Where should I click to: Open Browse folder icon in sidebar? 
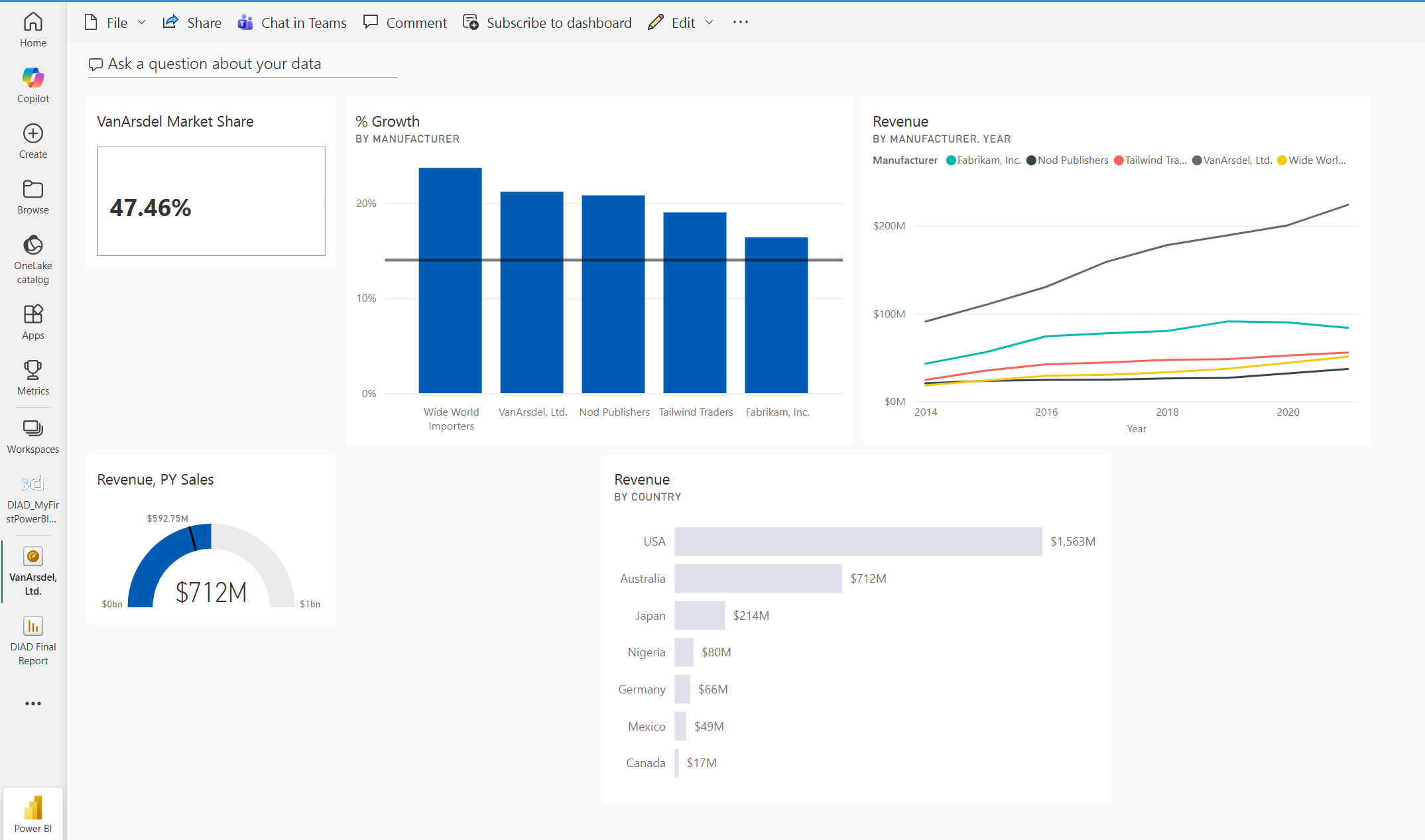click(32, 190)
